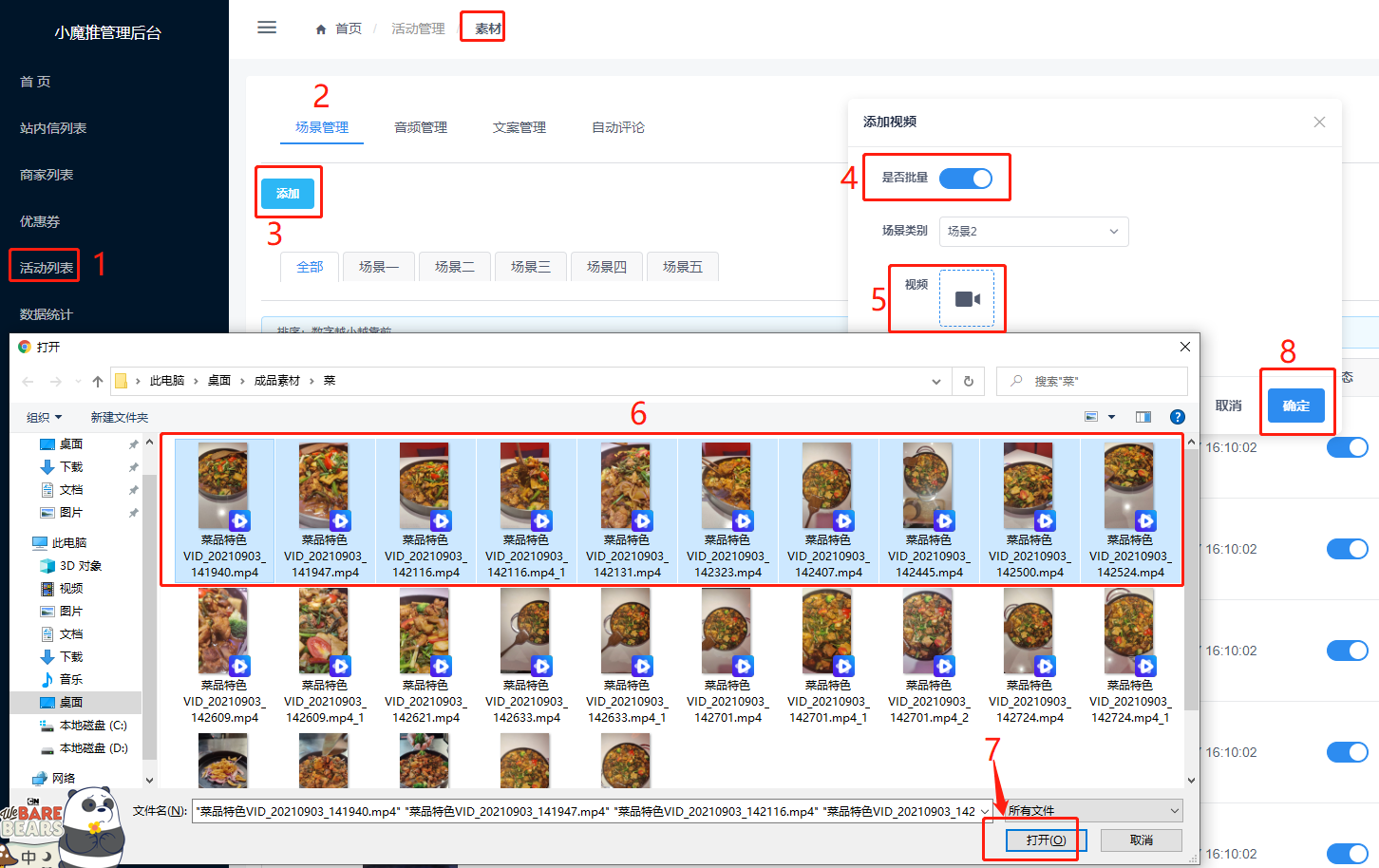Select 本地磁盘 (D:) in the navigation tree
Image resolution: width=1379 pixels, height=868 pixels.
pyautogui.click(x=93, y=748)
